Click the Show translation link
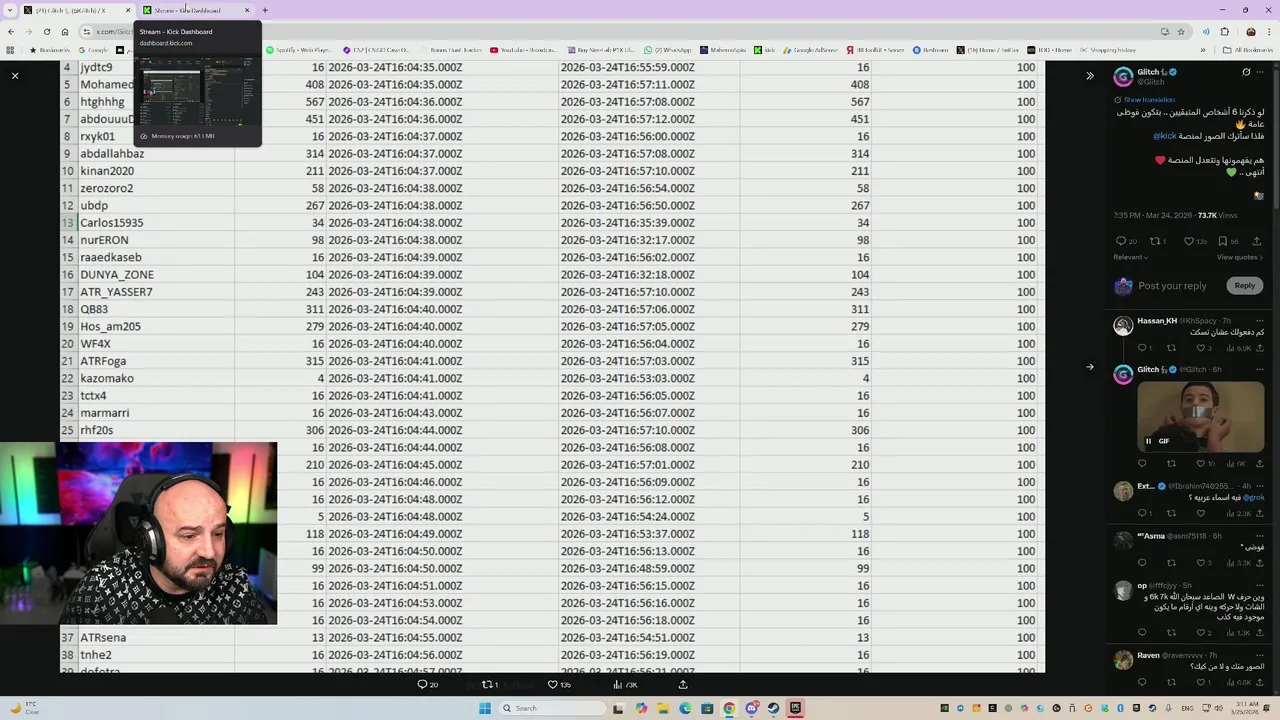The image size is (1280, 720). click(x=1149, y=100)
